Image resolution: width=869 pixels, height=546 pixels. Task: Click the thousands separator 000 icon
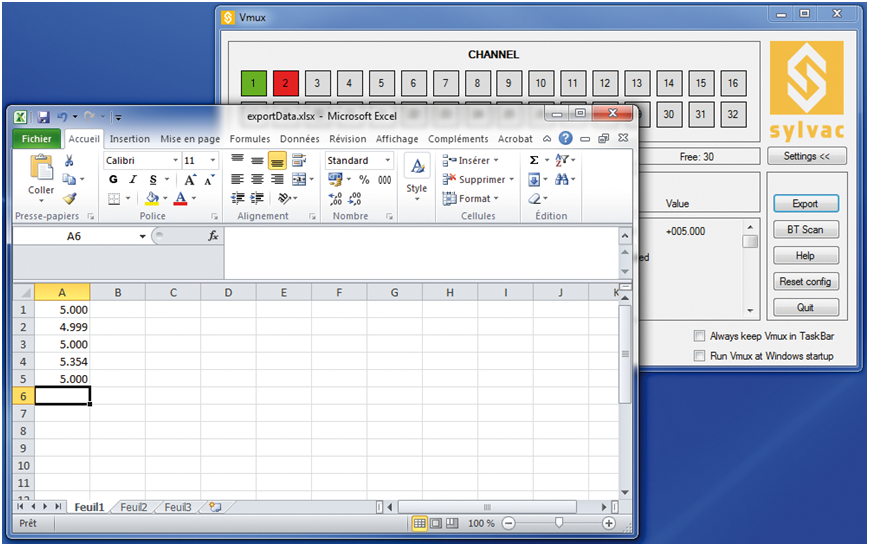pyautogui.click(x=385, y=180)
